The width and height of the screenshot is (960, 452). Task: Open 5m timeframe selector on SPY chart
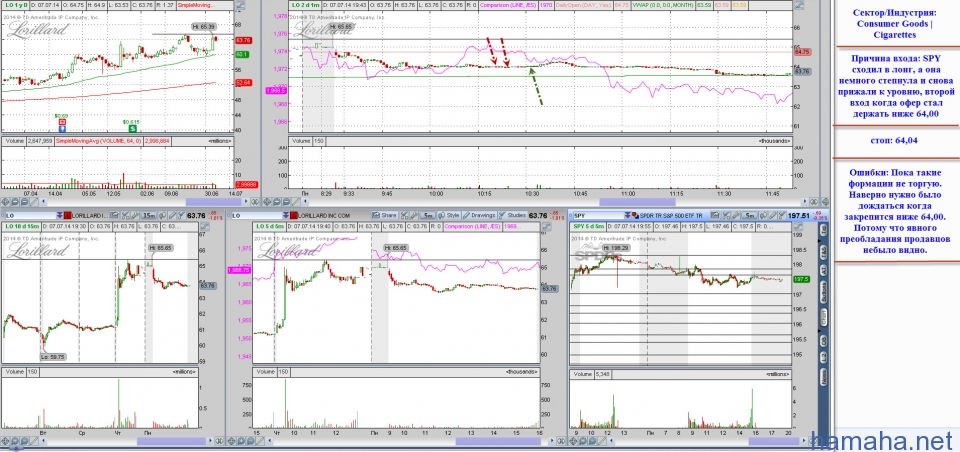click(749, 215)
